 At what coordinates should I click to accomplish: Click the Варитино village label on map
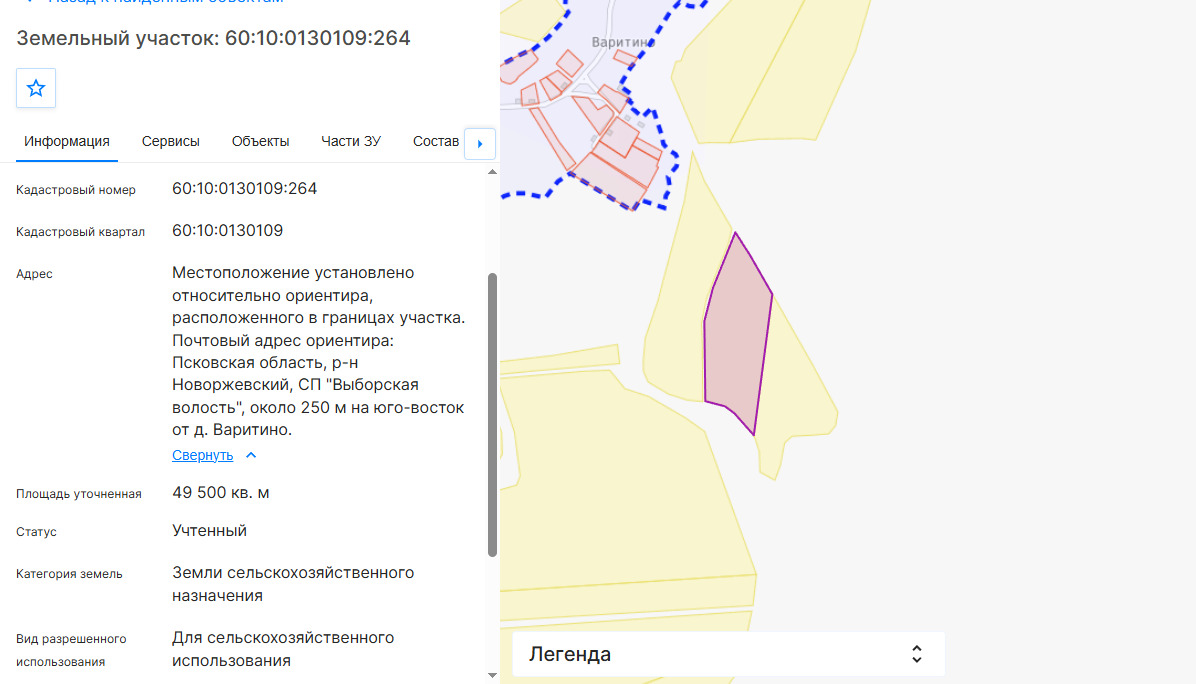pos(623,43)
